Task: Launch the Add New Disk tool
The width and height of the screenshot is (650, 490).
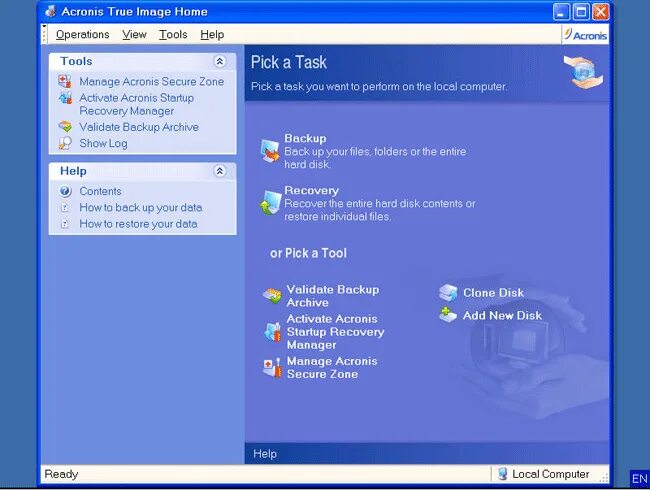Action: tap(502, 315)
